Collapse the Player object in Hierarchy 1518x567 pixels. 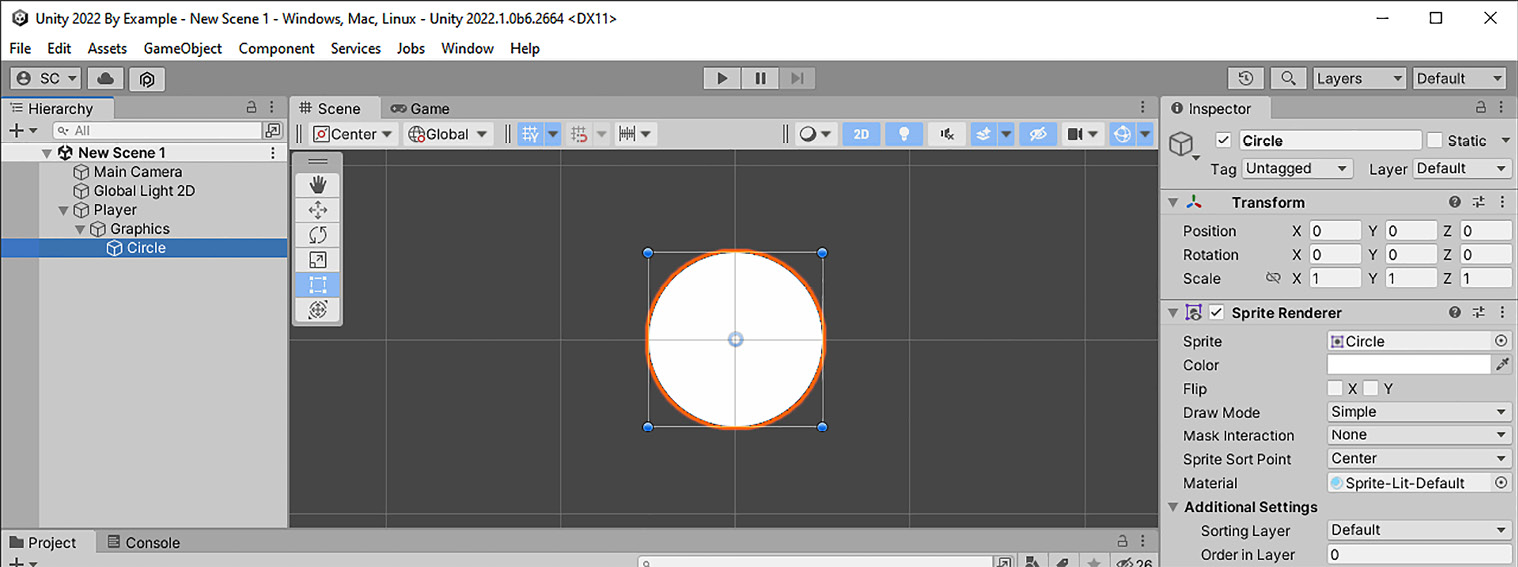tap(65, 210)
